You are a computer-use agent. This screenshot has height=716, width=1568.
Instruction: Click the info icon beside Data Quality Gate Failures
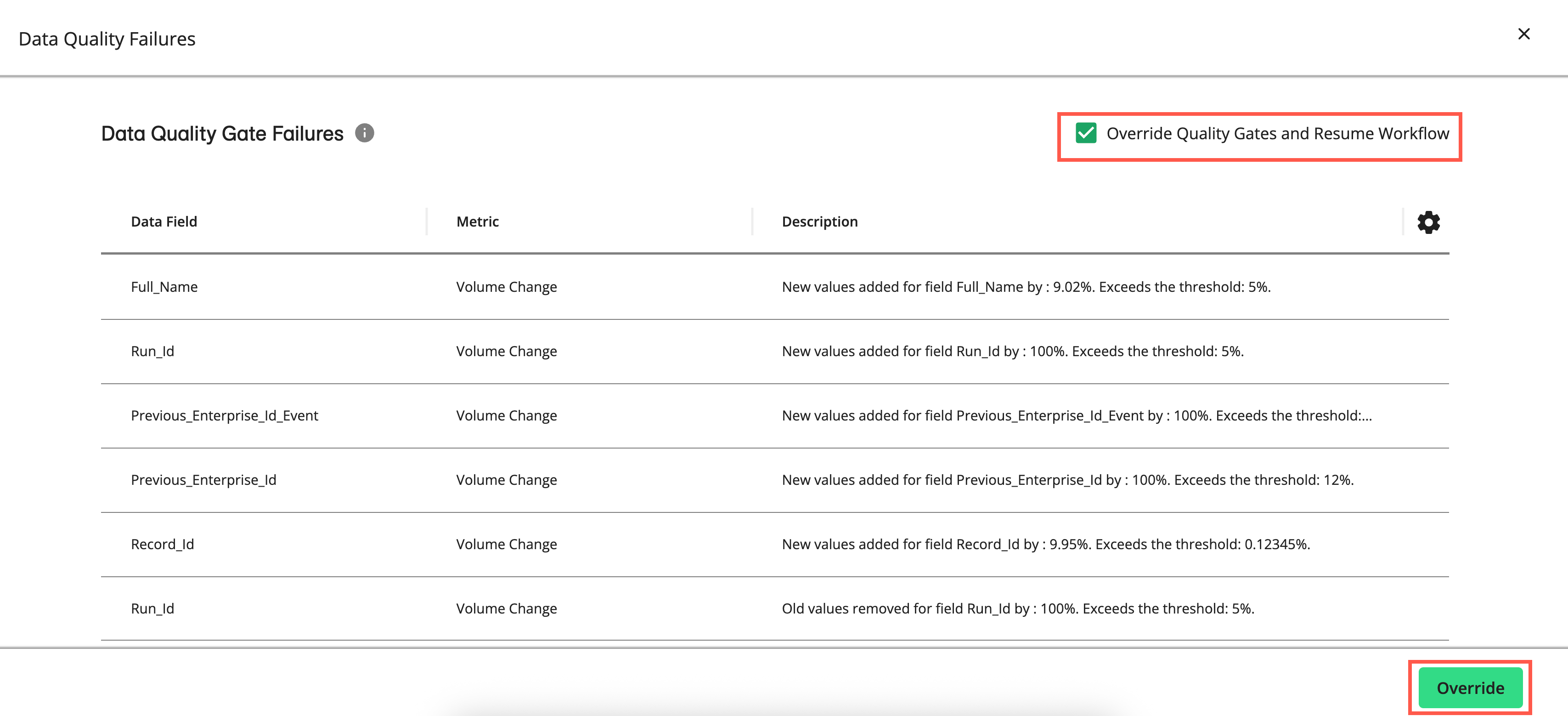(364, 133)
